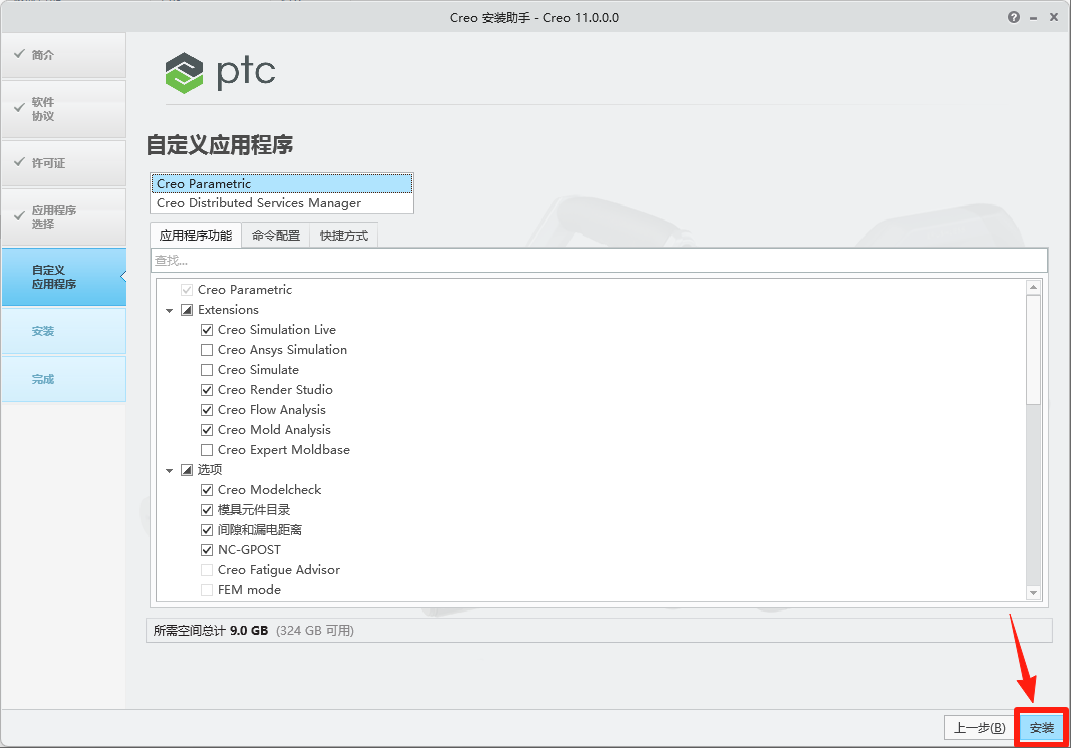Disable Creo Simulation Live

click(x=206, y=329)
